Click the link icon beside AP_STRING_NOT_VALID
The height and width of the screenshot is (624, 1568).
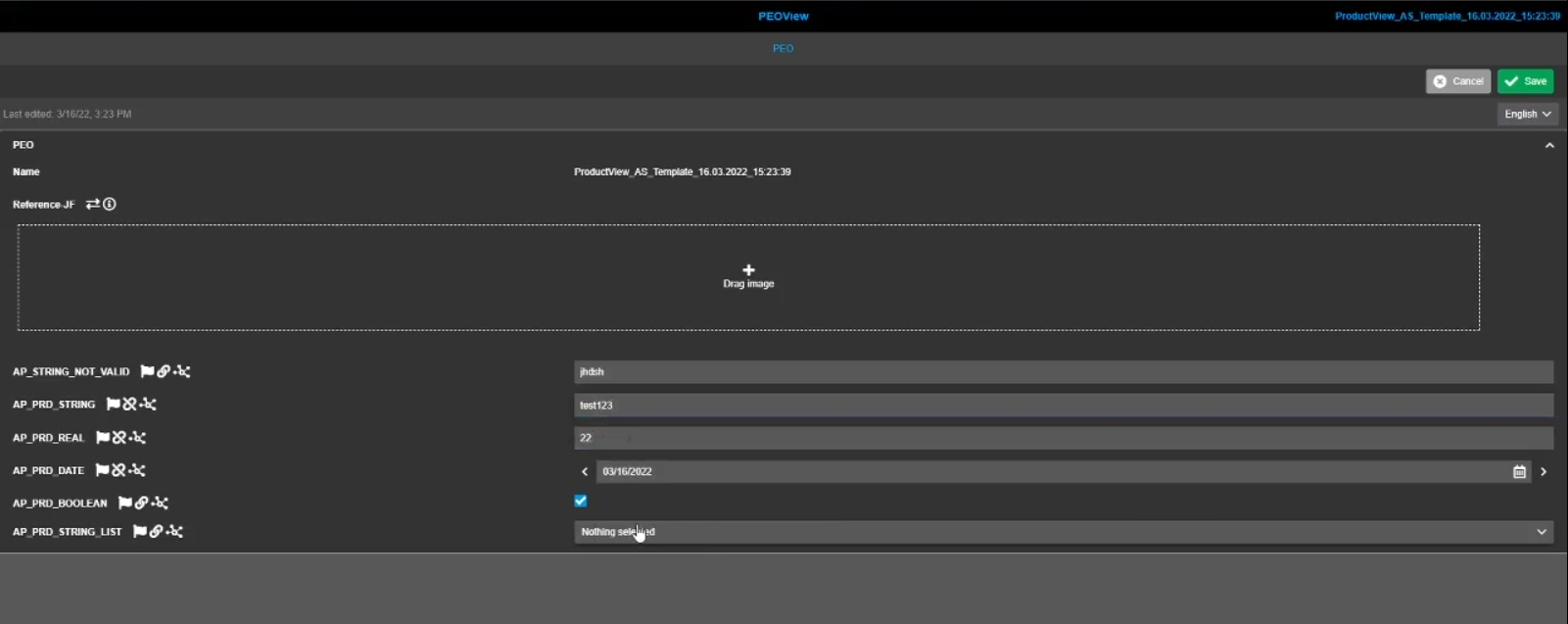coord(164,371)
